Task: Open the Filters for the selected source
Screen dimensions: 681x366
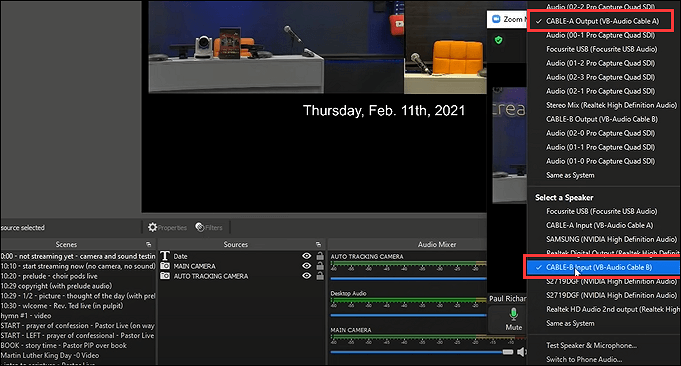Action: pos(209,228)
